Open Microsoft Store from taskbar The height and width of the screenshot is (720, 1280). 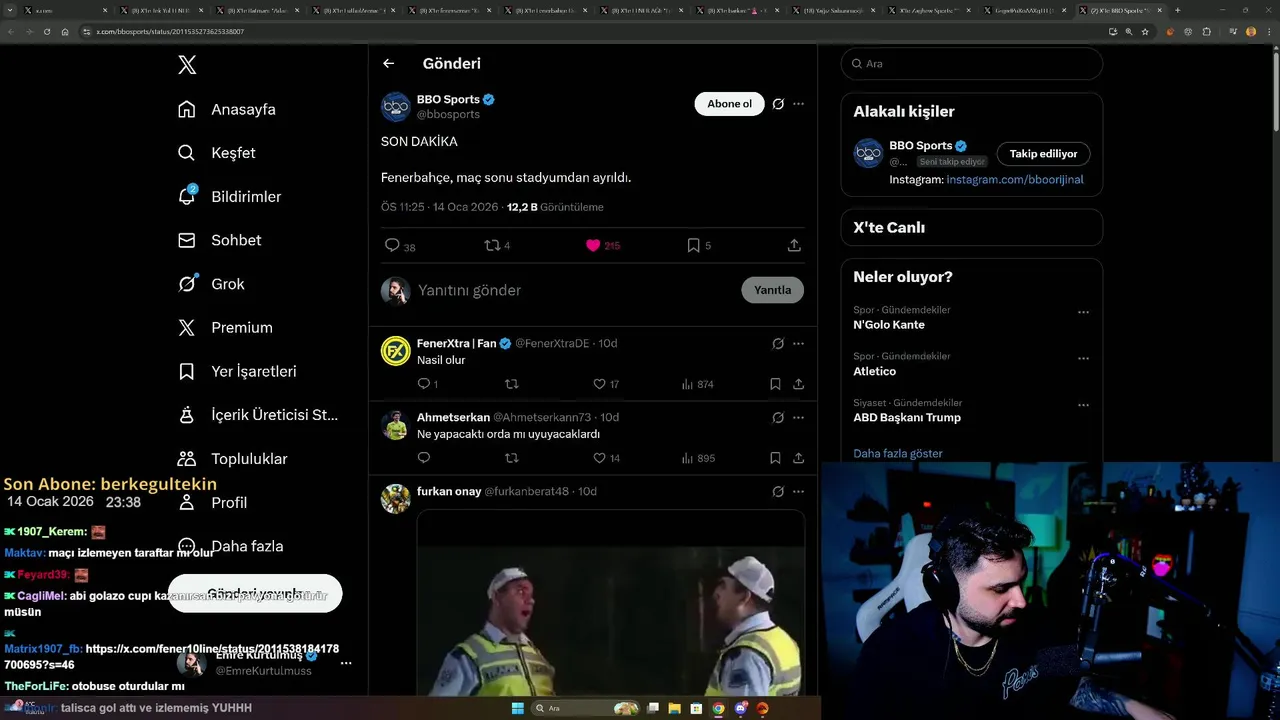696,708
